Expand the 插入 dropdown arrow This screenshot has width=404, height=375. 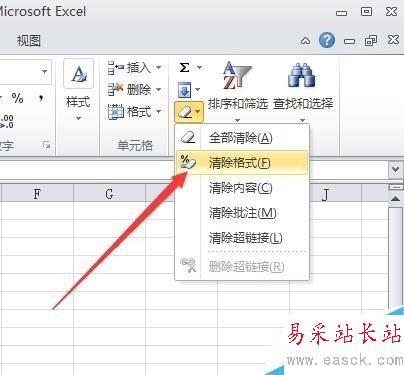159,68
